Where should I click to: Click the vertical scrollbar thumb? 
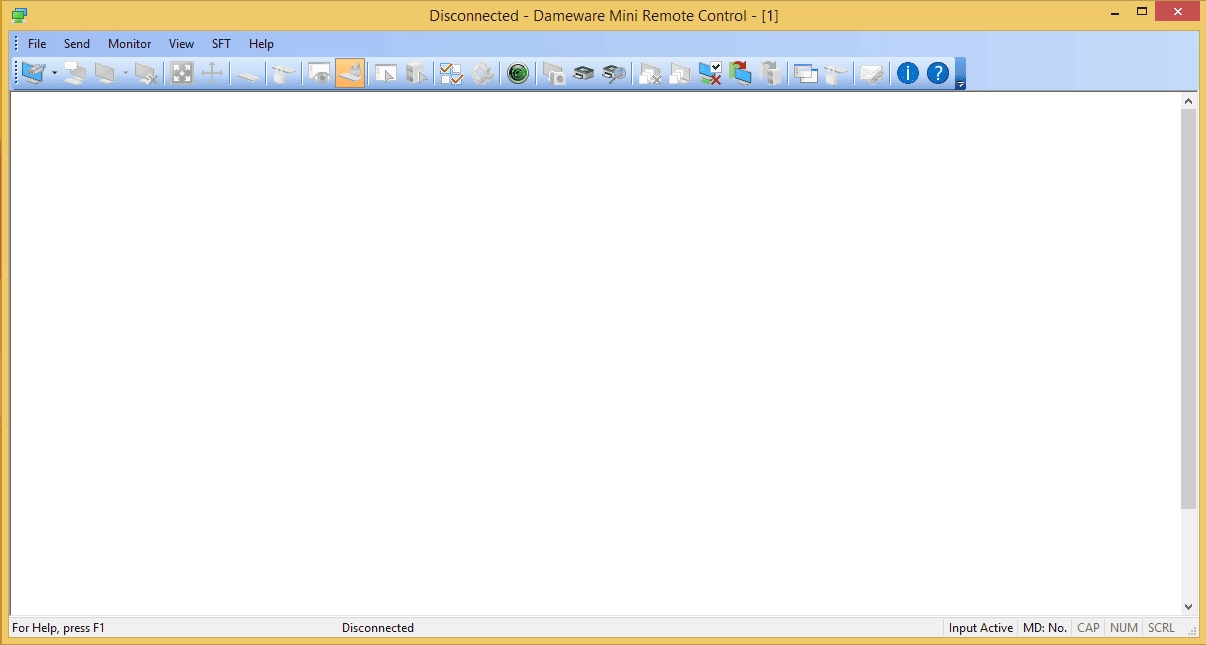pos(1188,309)
